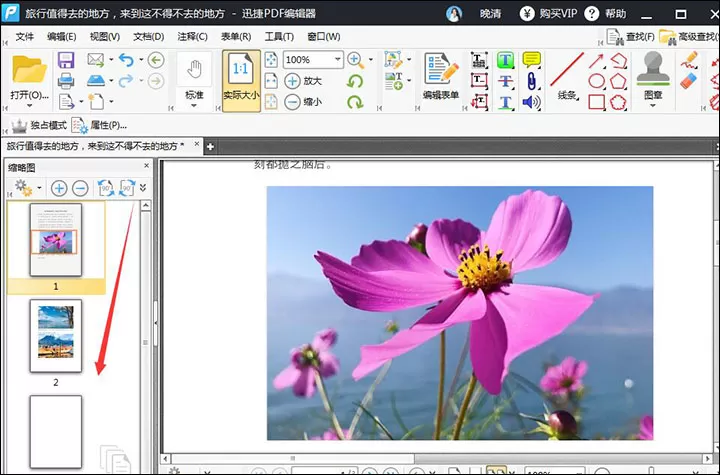
Task: Click the horizontal scrollbar under the document
Action: [x=438, y=458]
